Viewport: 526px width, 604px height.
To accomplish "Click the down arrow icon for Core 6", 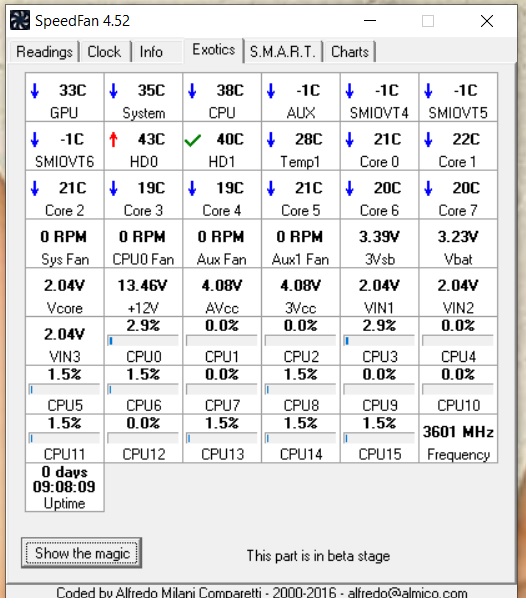I will point(350,188).
